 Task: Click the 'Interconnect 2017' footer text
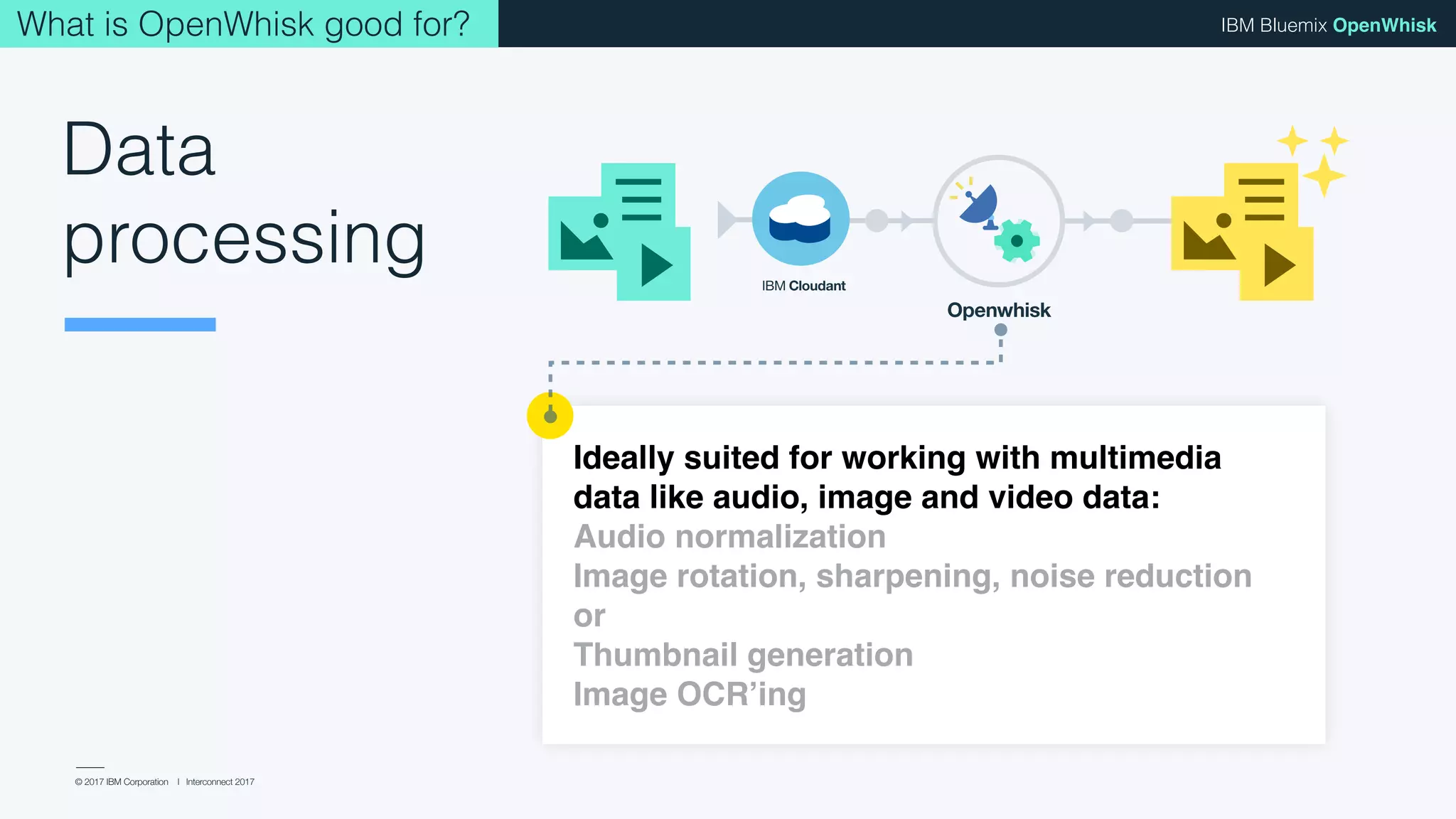[220, 782]
